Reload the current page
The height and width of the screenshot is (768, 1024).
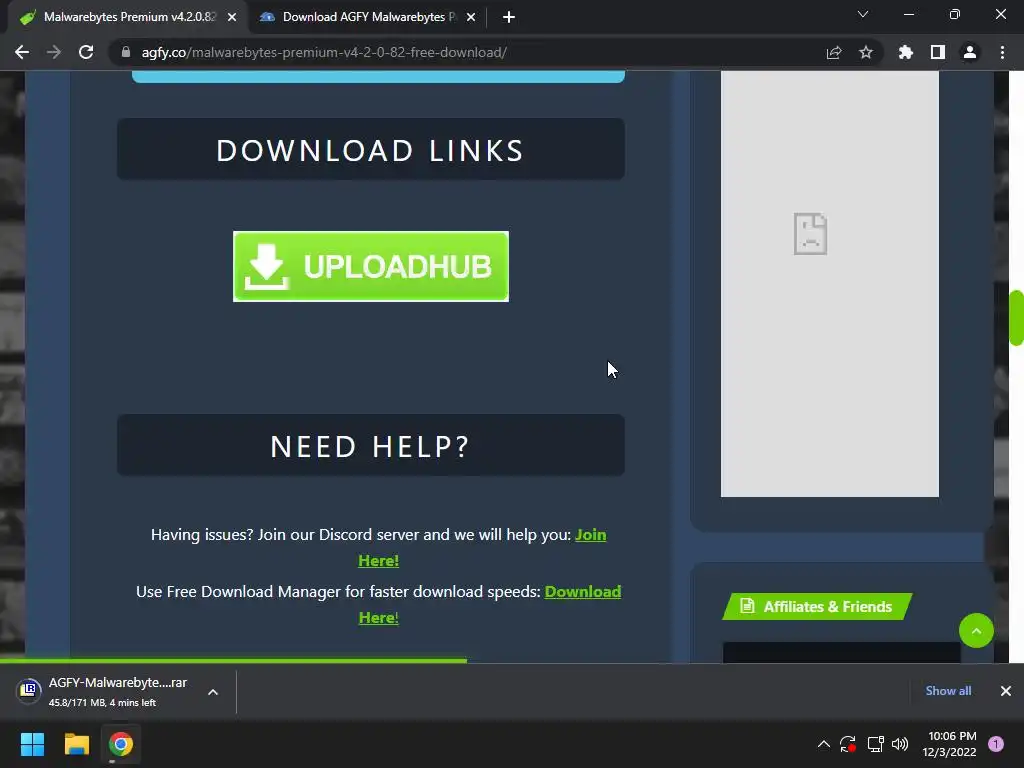click(x=86, y=52)
